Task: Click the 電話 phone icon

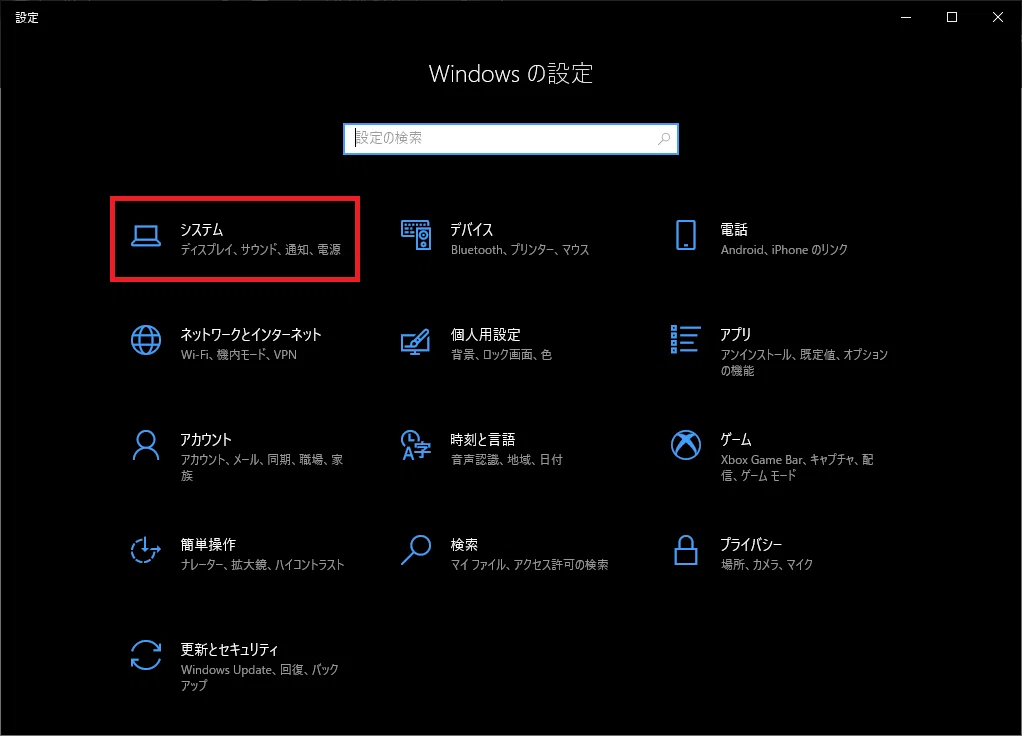Action: (686, 235)
